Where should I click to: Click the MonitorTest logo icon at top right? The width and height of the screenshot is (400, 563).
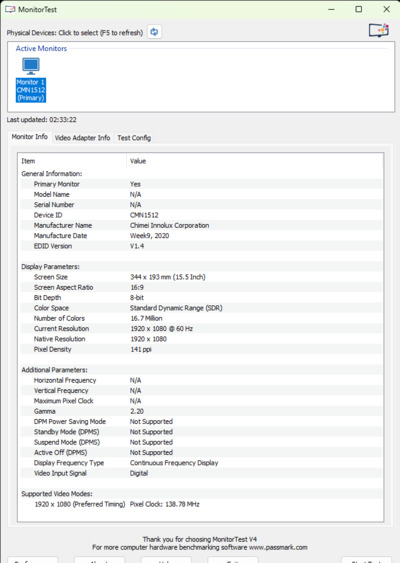(x=379, y=30)
